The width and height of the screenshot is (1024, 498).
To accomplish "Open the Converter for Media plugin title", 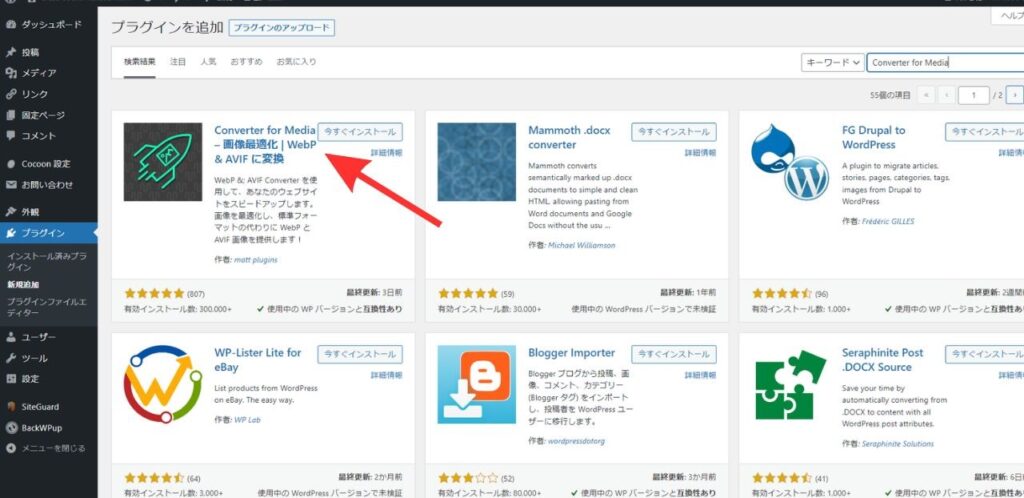I will click(x=265, y=144).
